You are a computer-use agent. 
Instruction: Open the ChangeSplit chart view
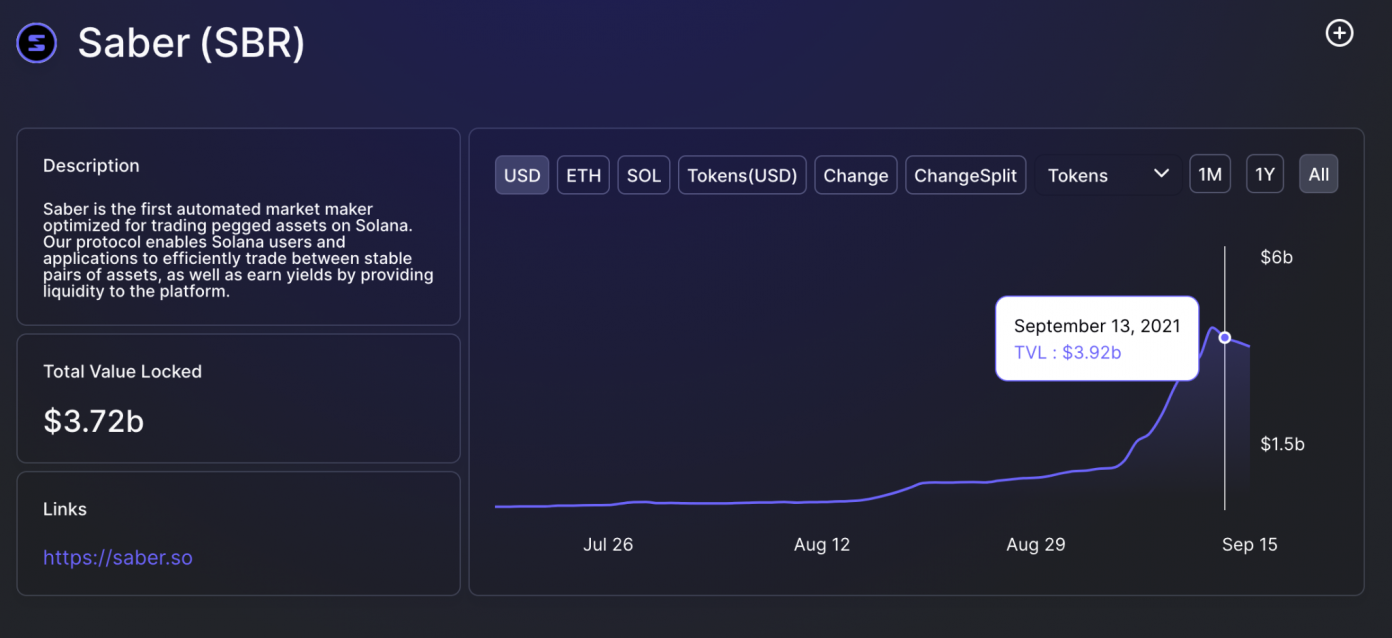point(965,174)
